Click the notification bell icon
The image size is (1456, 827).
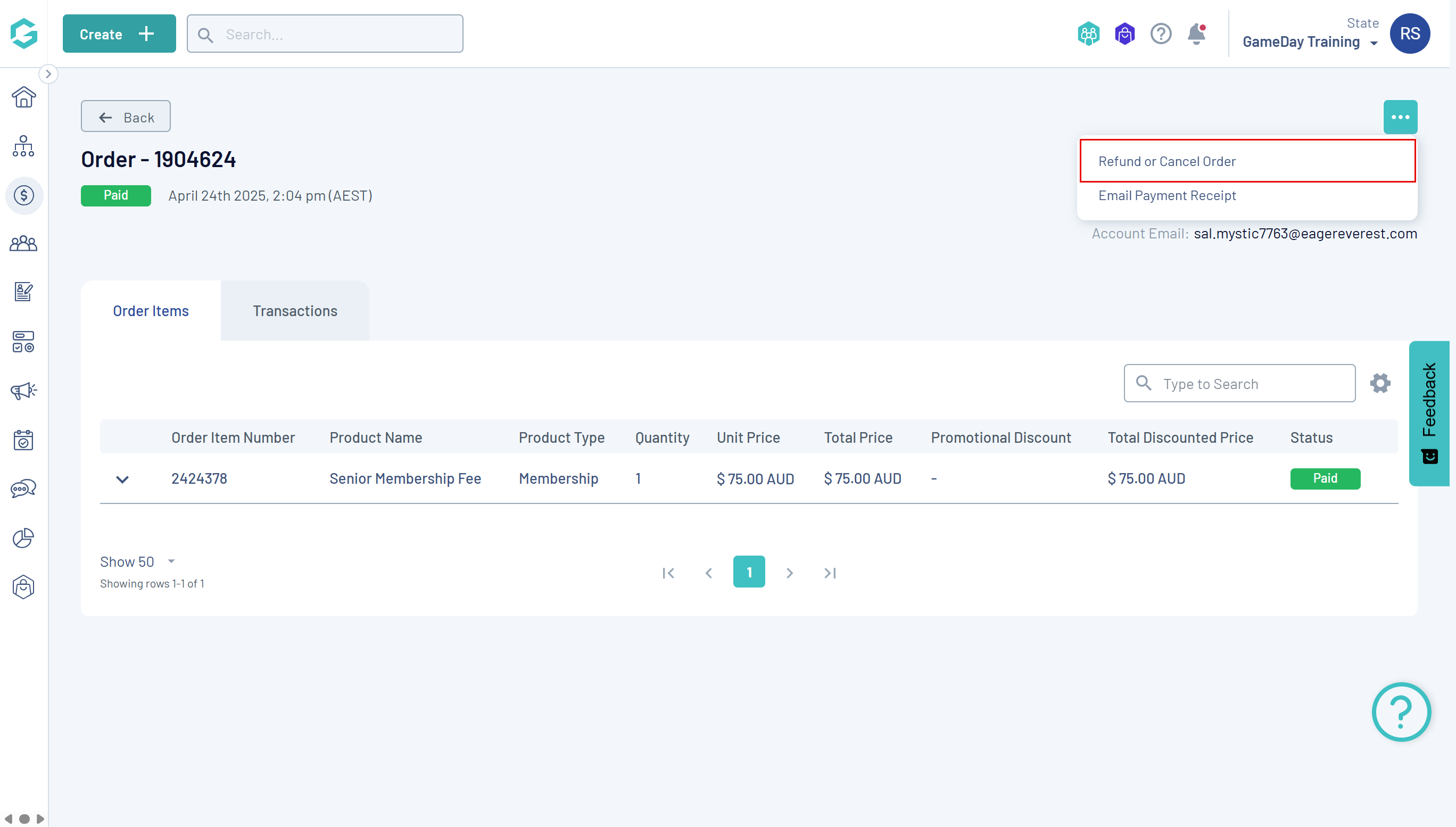(1196, 34)
